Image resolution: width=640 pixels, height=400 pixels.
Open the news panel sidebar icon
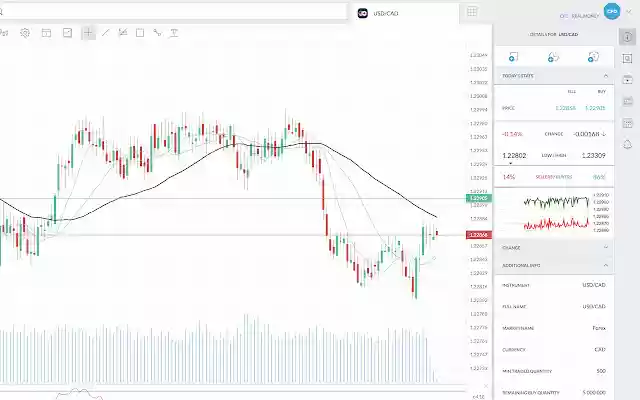pyautogui.click(x=627, y=101)
